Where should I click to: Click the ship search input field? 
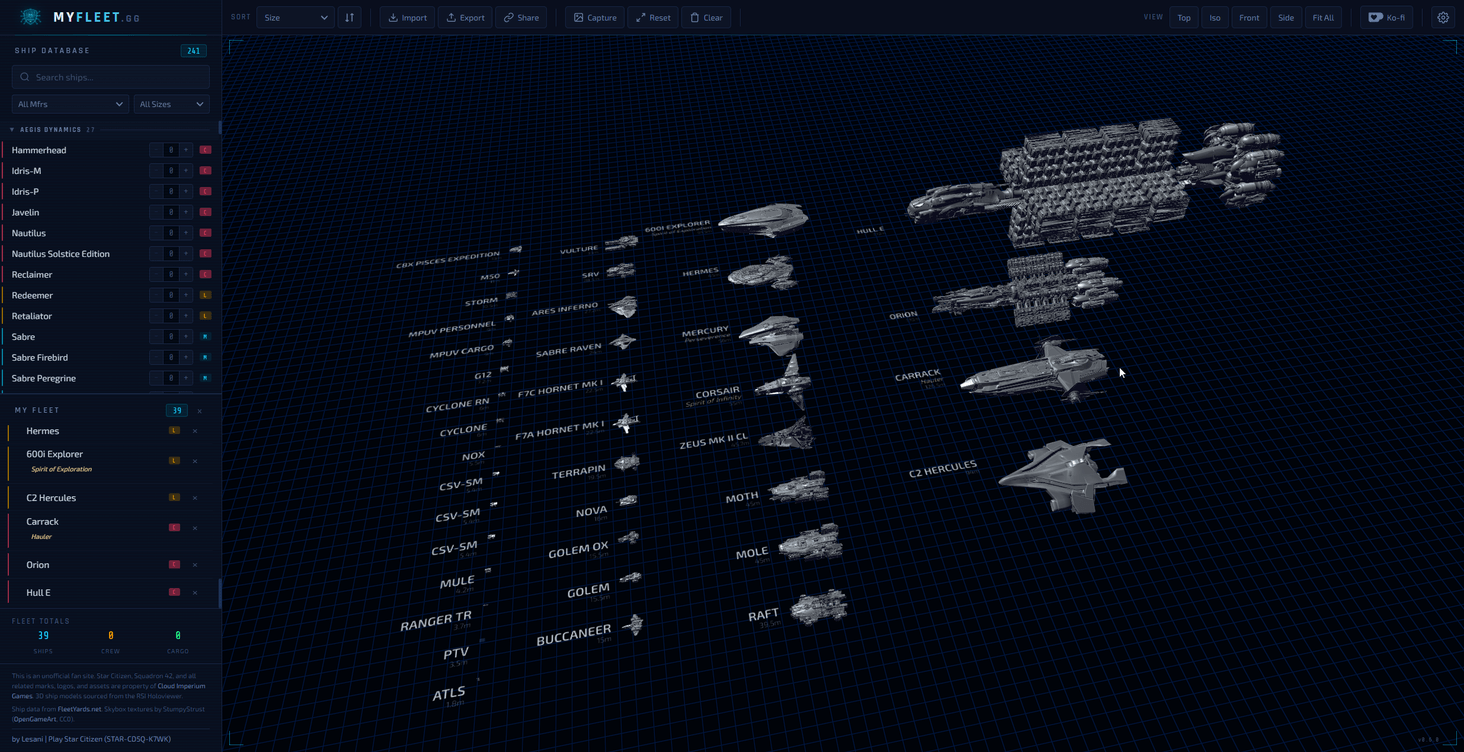(x=110, y=76)
